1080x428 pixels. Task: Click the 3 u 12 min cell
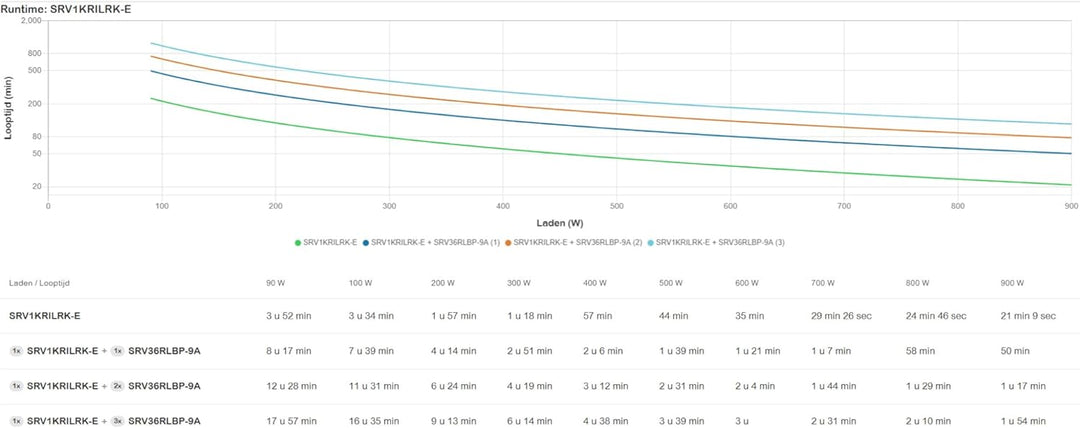click(x=605, y=386)
